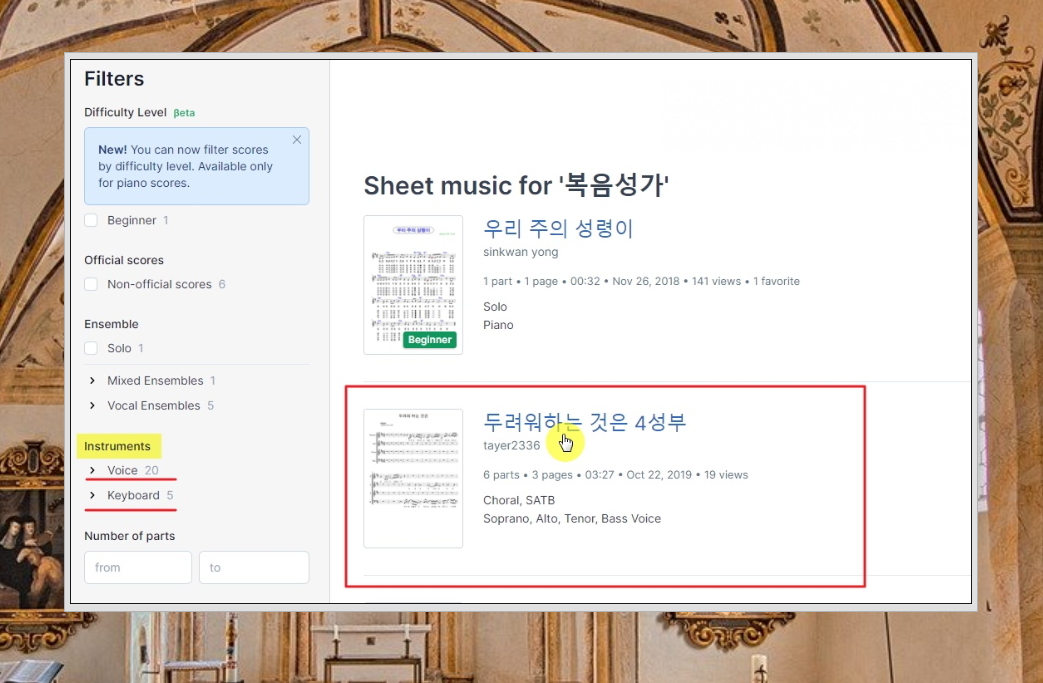This screenshot has height=683, width=1043.
Task: Click the Instruments section heading
Action: 117,446
